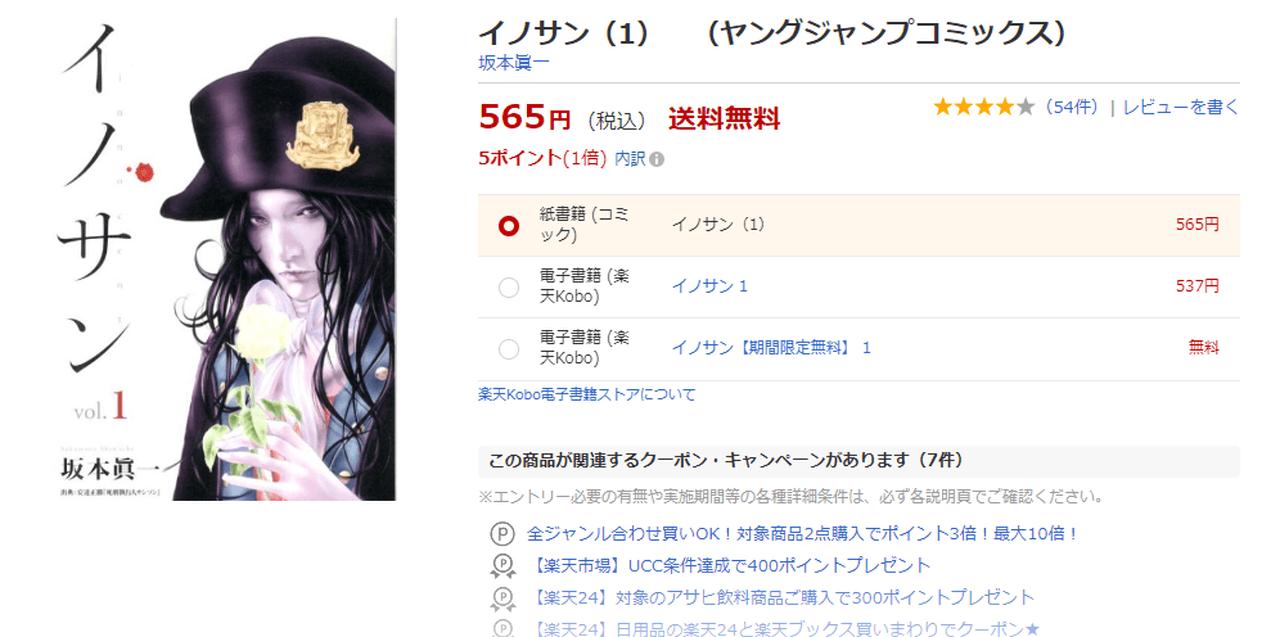This screenshot has height=637, width=1280.
Task: Select 電子書籍 radio for 期間限定無料 edition
Action: tap(509, 348)
